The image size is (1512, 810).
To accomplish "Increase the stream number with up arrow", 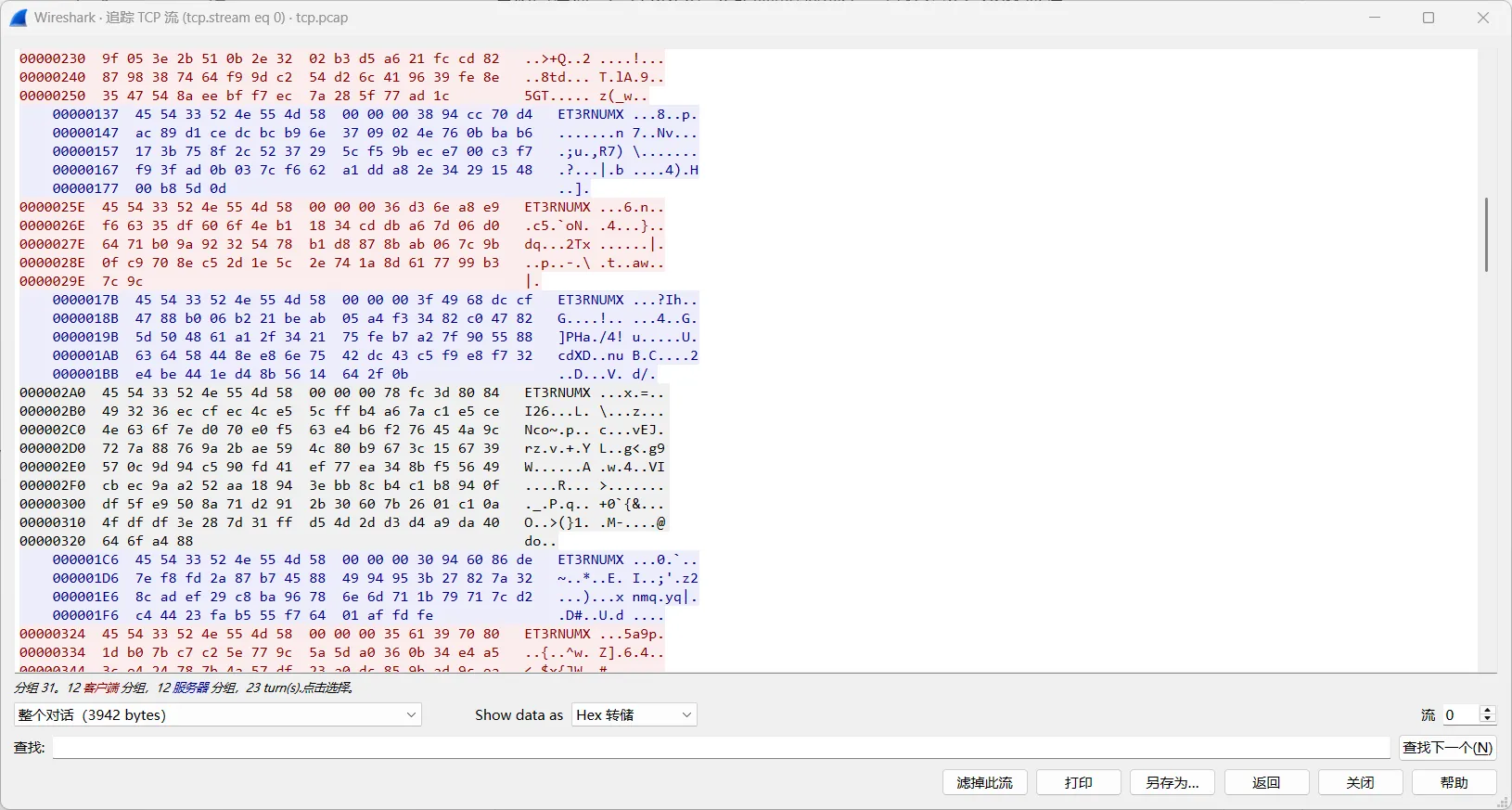I will coord(1488,710).
